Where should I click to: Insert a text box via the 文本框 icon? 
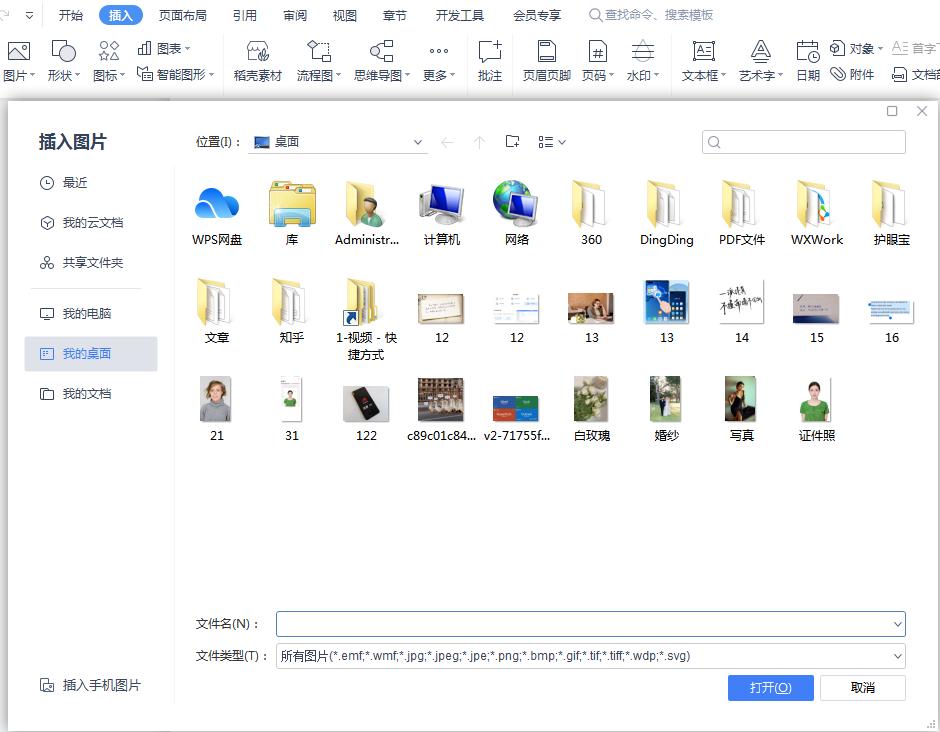[x=699, y=60]
